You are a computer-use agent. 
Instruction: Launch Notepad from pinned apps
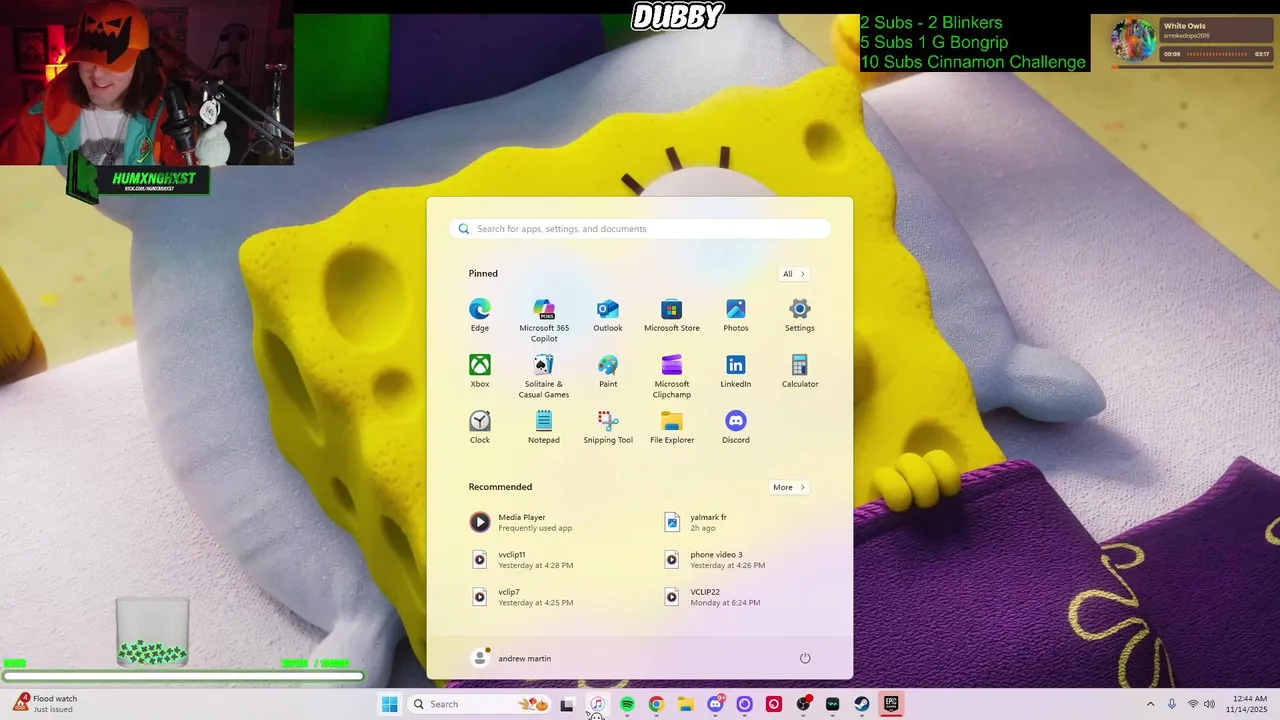pyautogui.click(x=544, y=427)
